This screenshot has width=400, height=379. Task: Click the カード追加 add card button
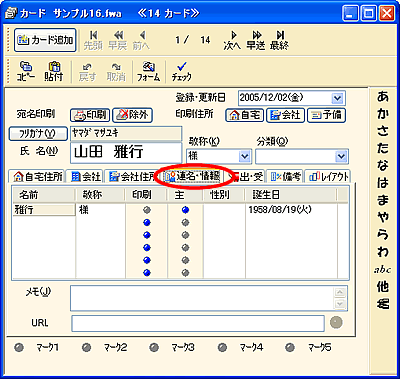45,40
